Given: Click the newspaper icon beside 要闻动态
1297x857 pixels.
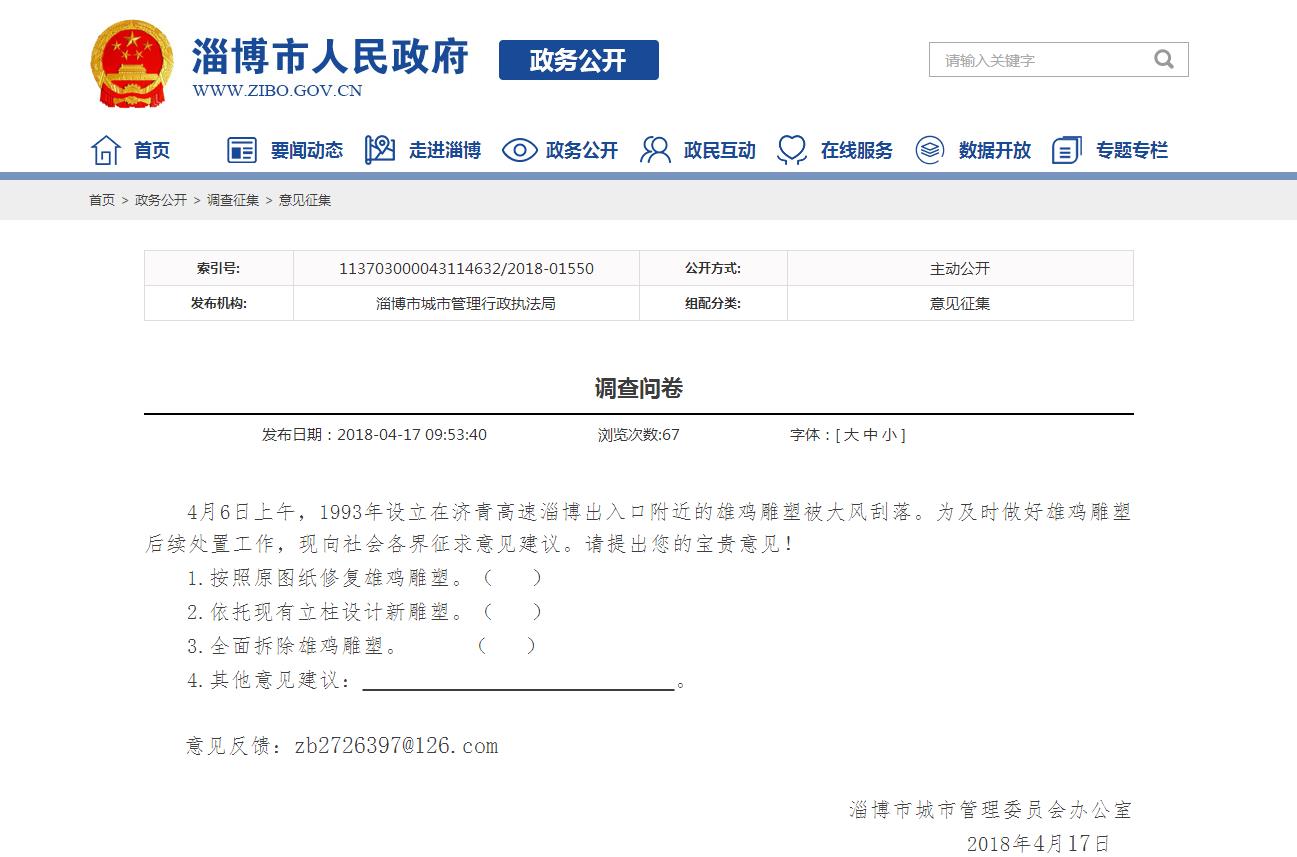Looking at the screenshot, I should pos(242,150).
